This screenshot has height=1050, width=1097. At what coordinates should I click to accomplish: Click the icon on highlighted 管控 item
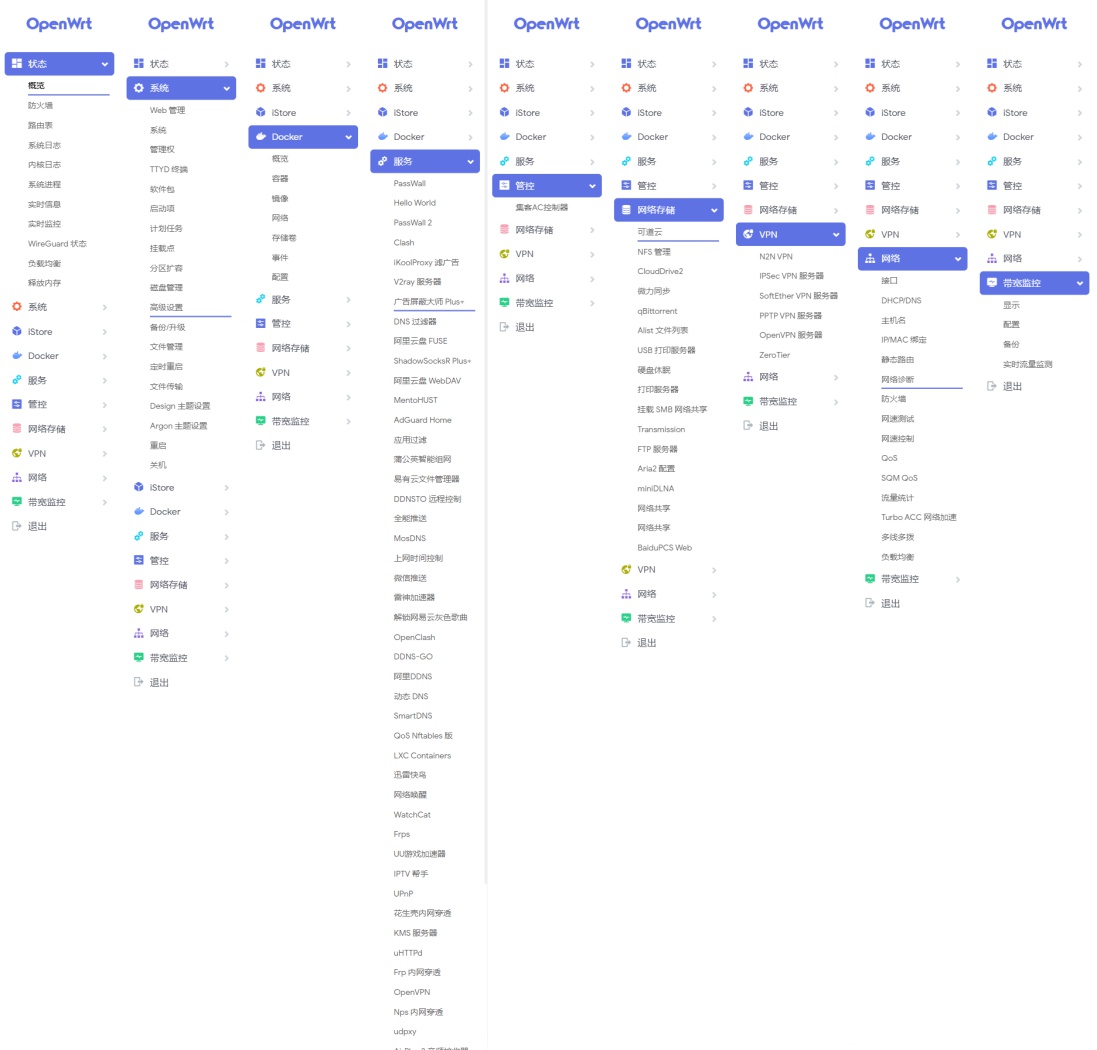point(504,186)
